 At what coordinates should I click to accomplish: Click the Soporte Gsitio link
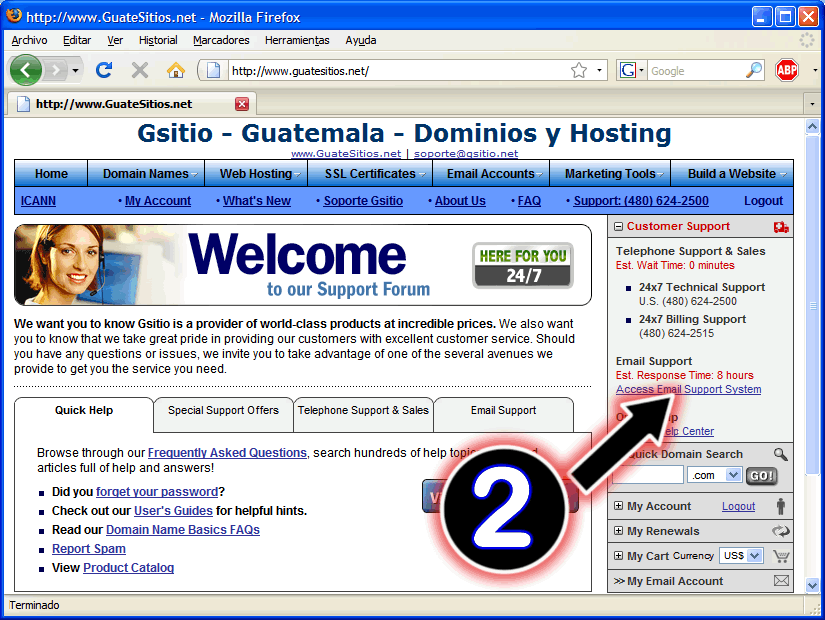(x=363, y=201)
